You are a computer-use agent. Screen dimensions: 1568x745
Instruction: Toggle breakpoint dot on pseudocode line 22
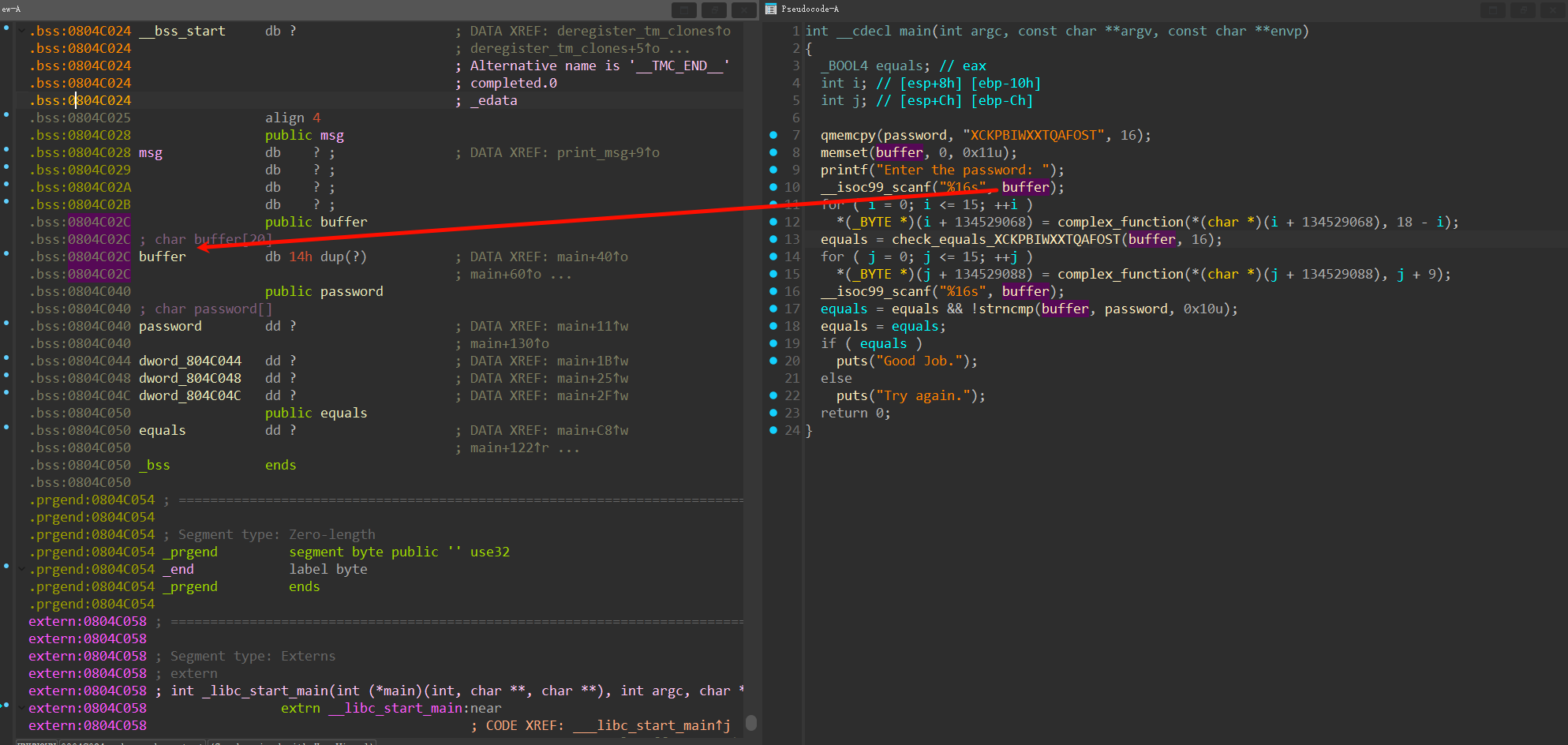[x=773, y=395]
